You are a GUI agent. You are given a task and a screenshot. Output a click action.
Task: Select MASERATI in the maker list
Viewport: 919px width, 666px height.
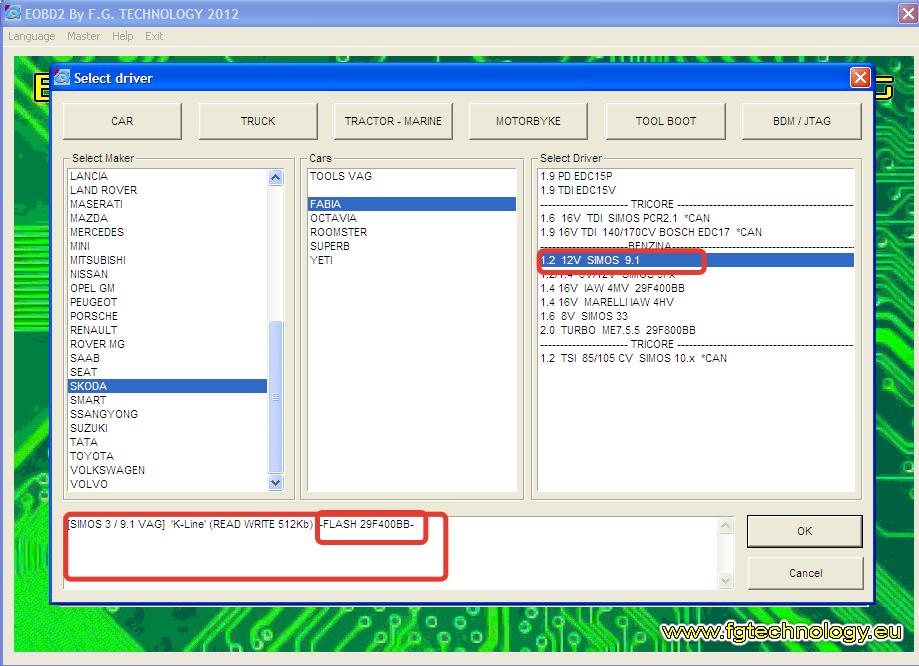coord(168,205)
